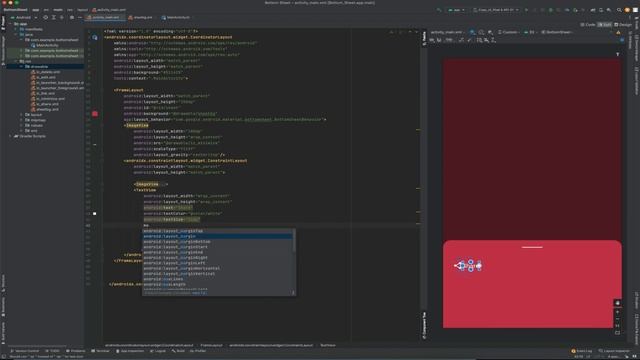Screen dimensions: 640x360
Task: Open the MainActivity.kt editor tab
Action: tap(176, 18)
